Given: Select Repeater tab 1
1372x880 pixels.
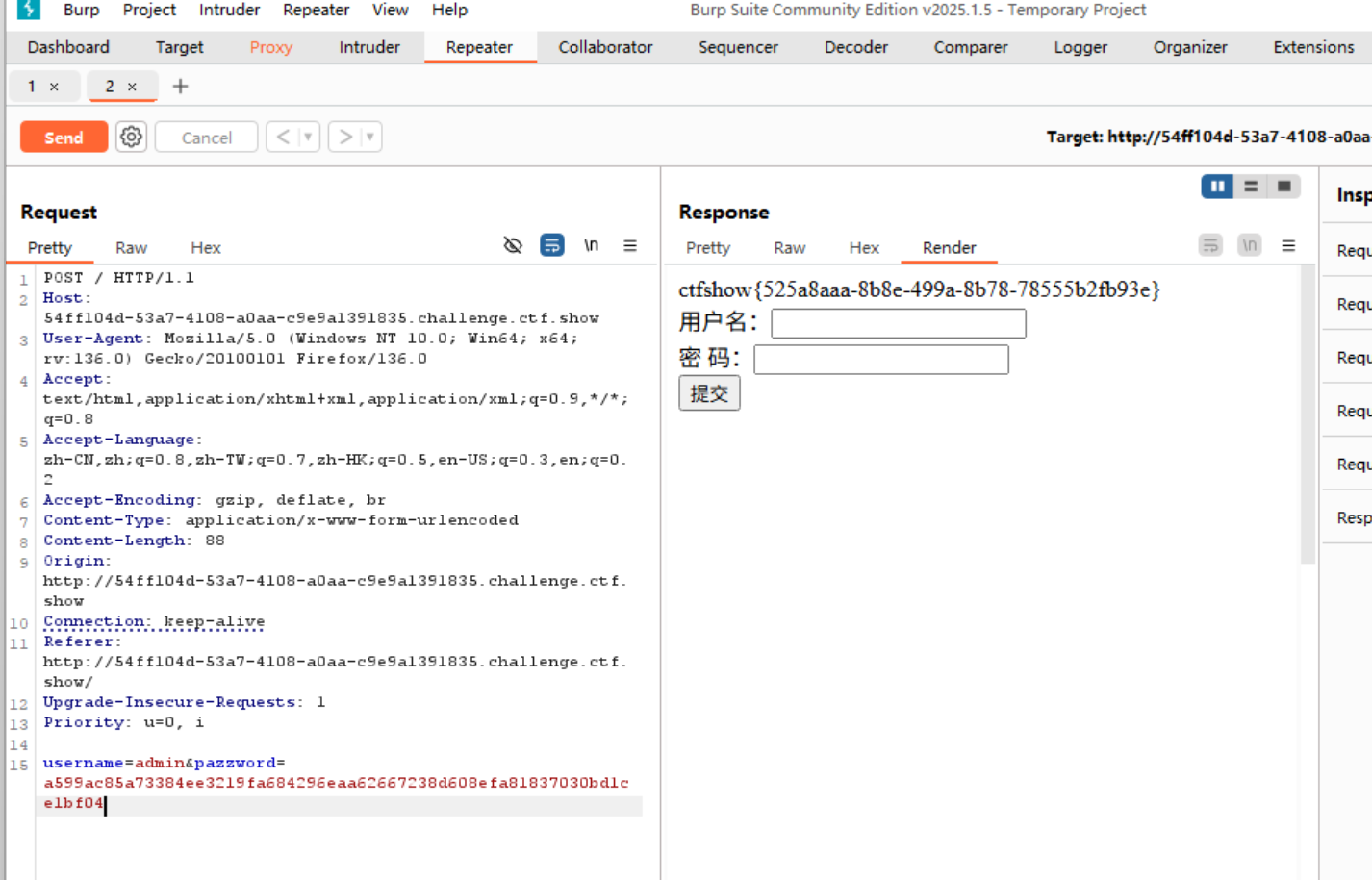Looking at the screenshot, I should coord(32,87).
